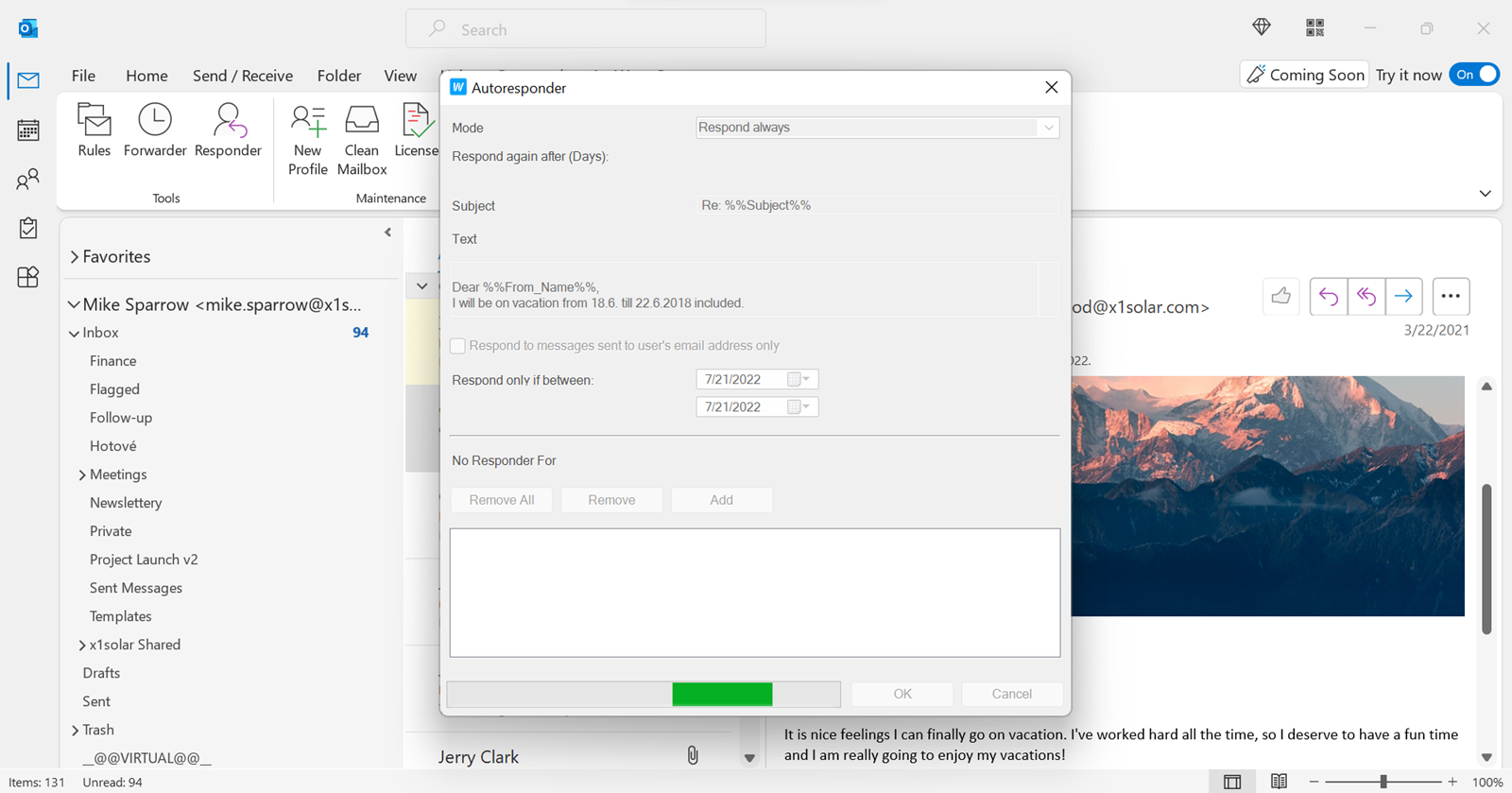Click the Remove button
Viewport: 1512px width, 793px height.
tap(611, 500)
